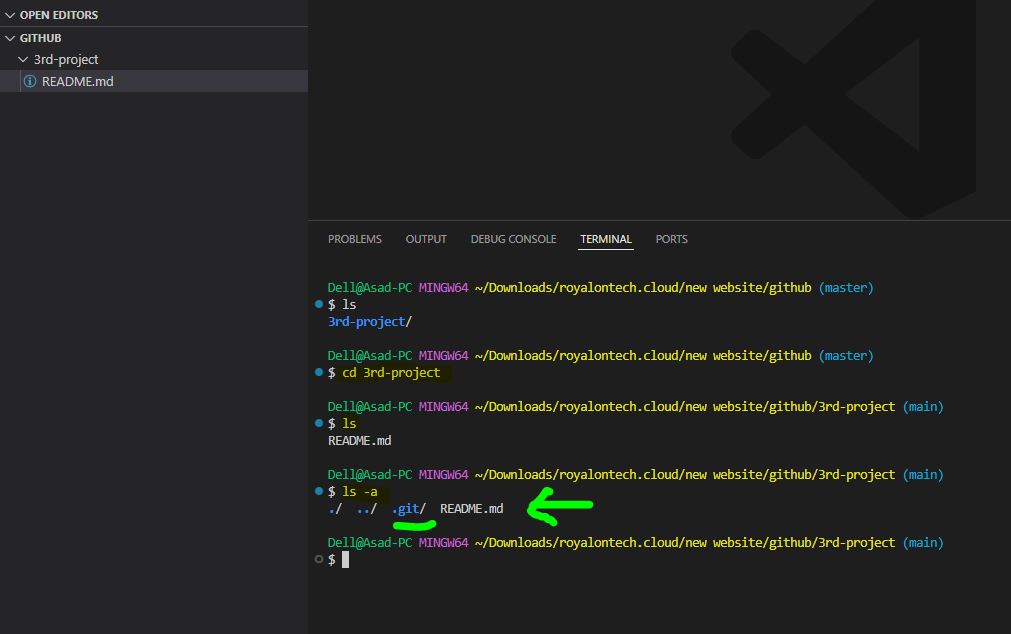Click the 'cd 3rd-project' command text
Image resolution: width=1011 pixels, height=634 pixels.
click(391, 372)
